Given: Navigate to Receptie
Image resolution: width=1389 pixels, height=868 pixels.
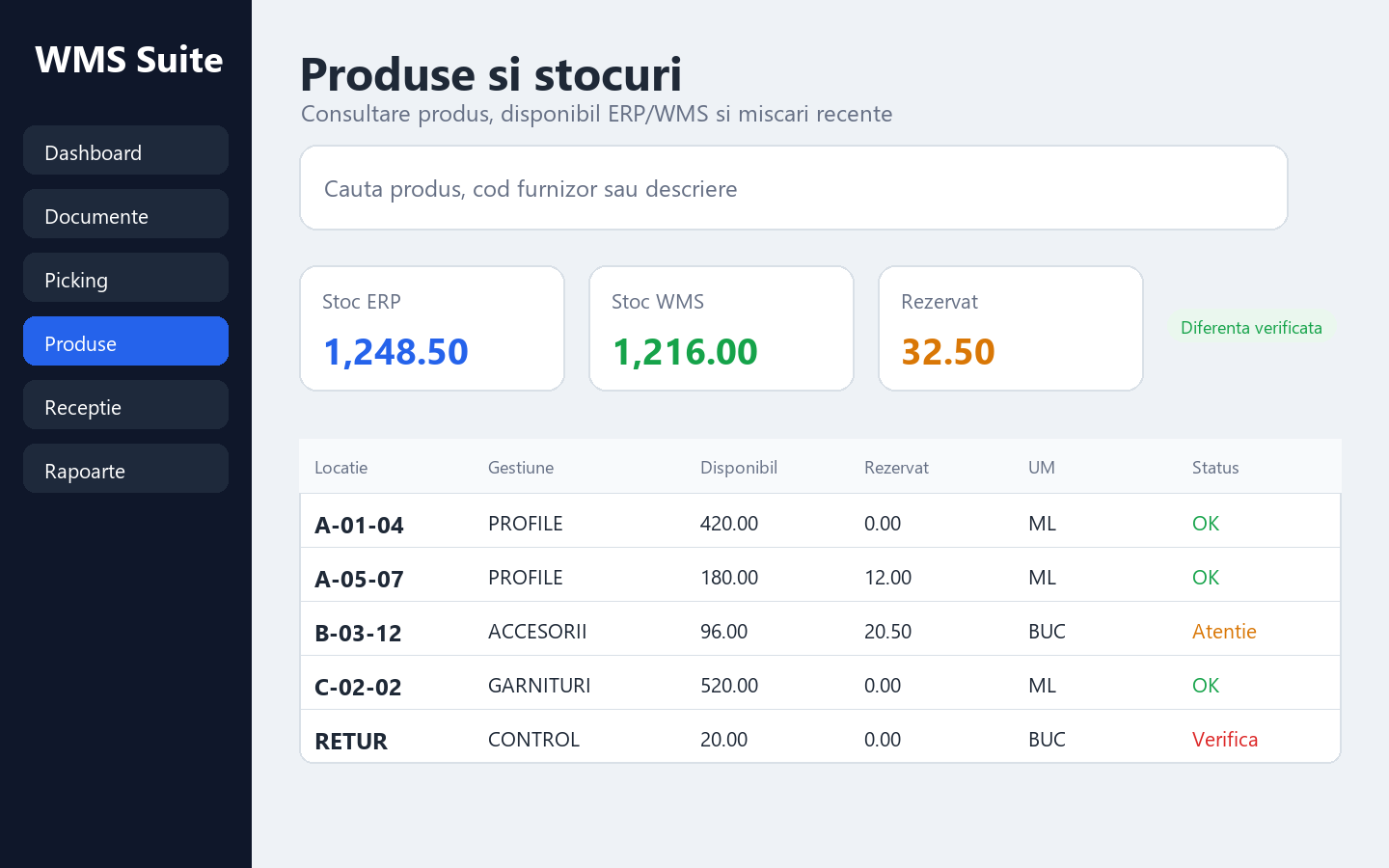Looking at the screenshot, I should [x=125, y=405].
